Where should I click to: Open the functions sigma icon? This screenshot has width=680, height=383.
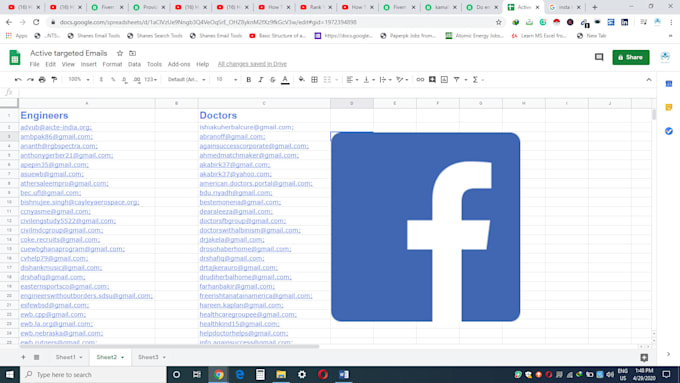pyautogui.click(x=477, y=80)
